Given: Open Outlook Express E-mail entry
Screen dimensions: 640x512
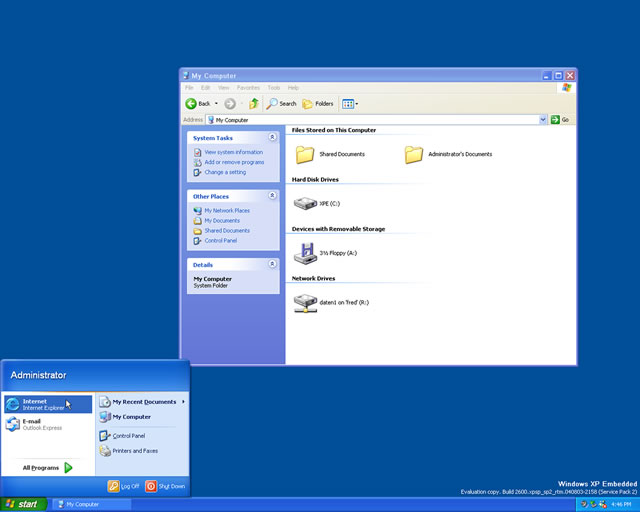Looking at the screenshot, I should click(48, 424).
